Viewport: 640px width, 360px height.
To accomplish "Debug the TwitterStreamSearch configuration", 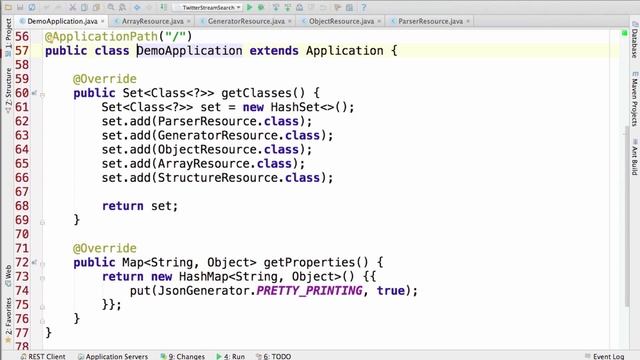I will point(261,7).
